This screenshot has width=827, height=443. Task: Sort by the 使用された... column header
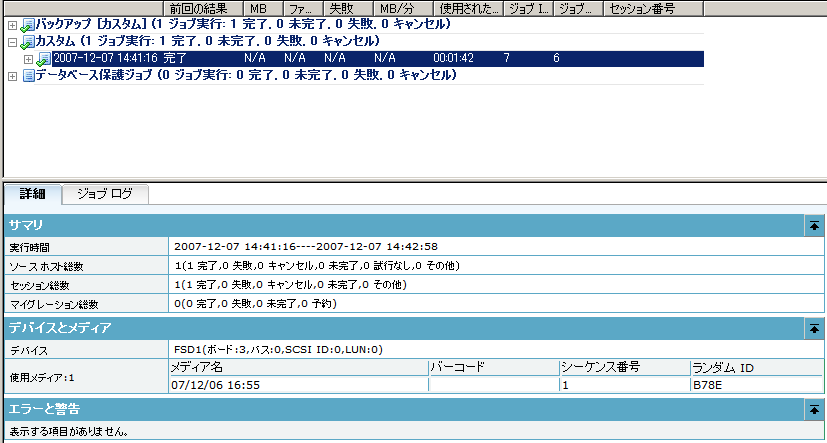(468, 8)
